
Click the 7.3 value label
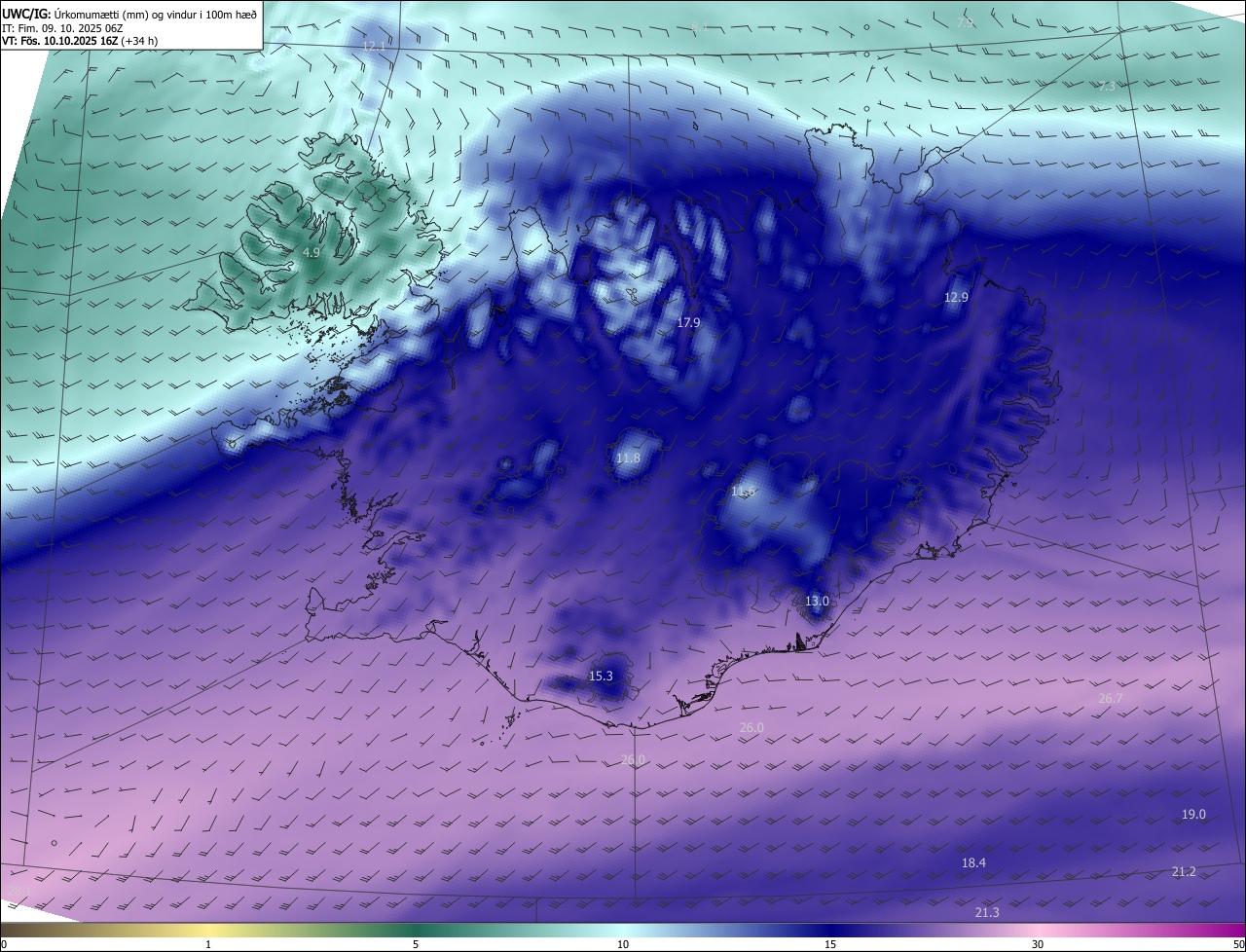click(1106, 86)
